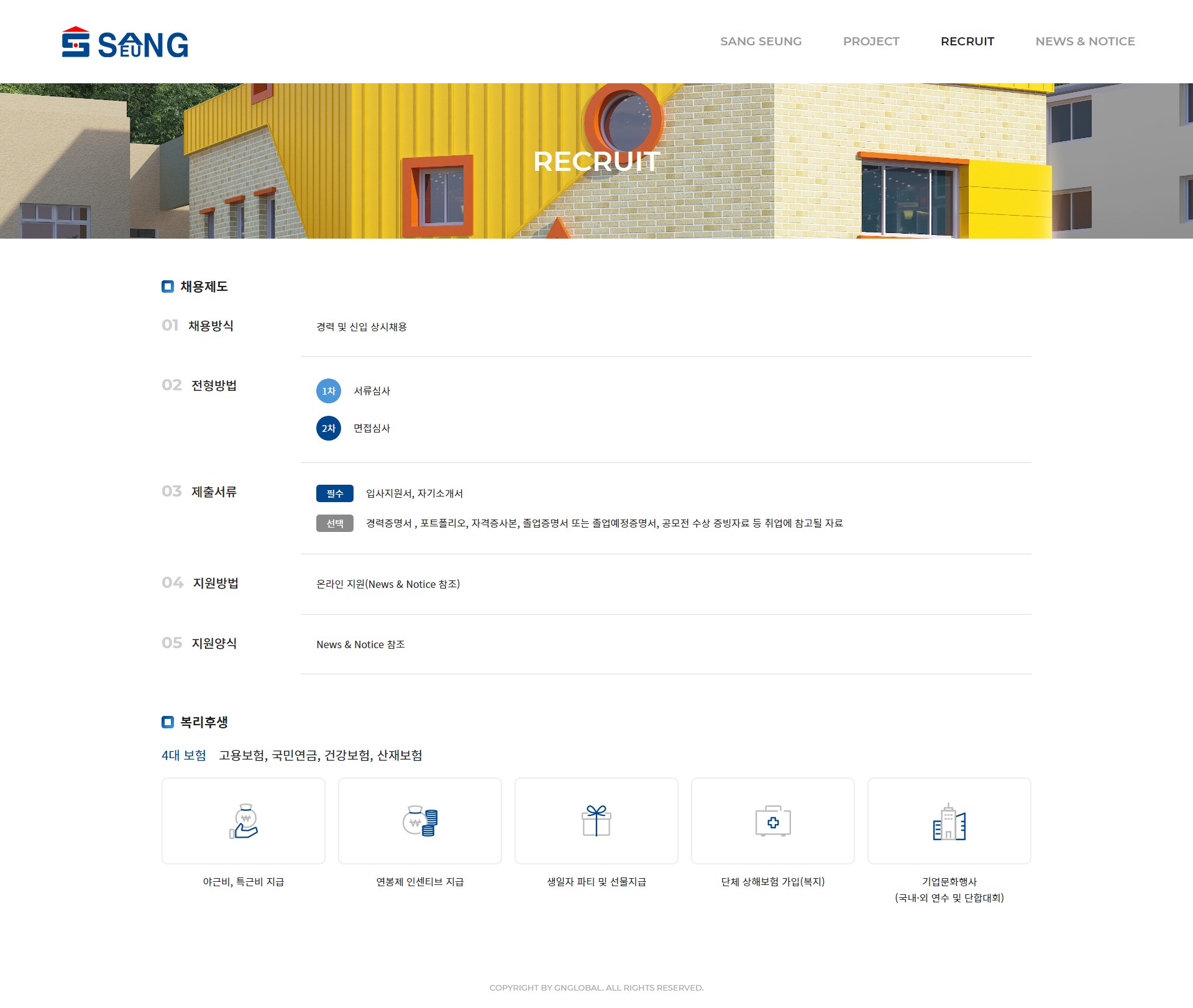1193x1008 pixels.
Task: Click the SANG SEUNG logo
Action: pos(125,42)
